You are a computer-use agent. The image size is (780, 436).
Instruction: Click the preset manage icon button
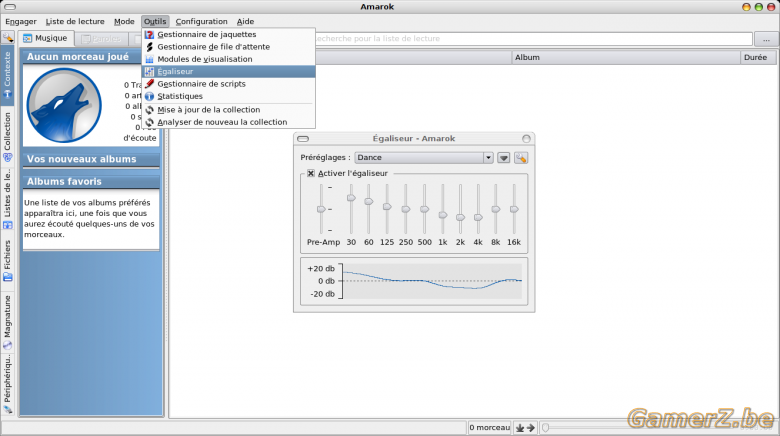pos(521,158)
